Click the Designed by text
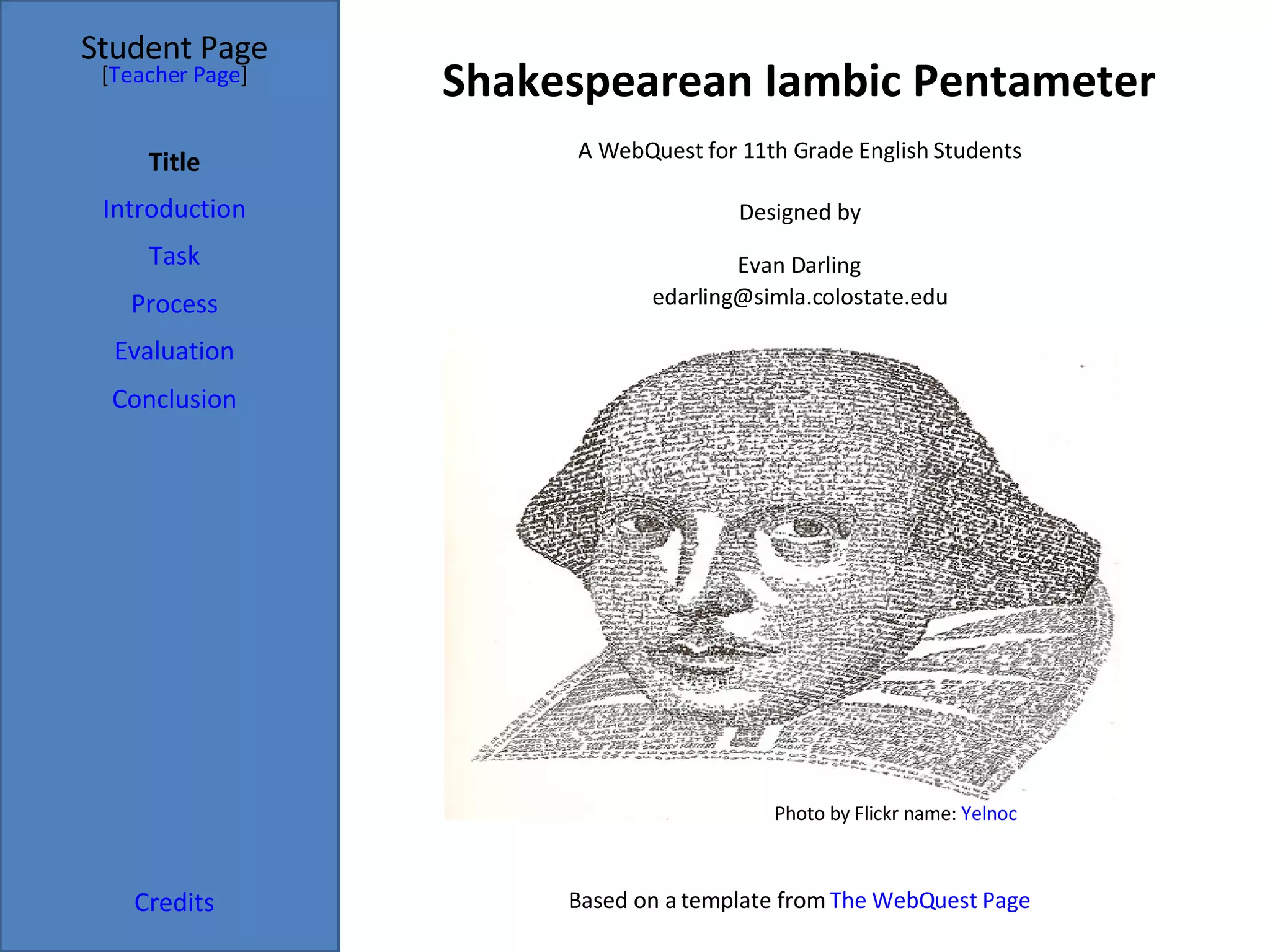 pyautogui.click(x=799, y=213)
